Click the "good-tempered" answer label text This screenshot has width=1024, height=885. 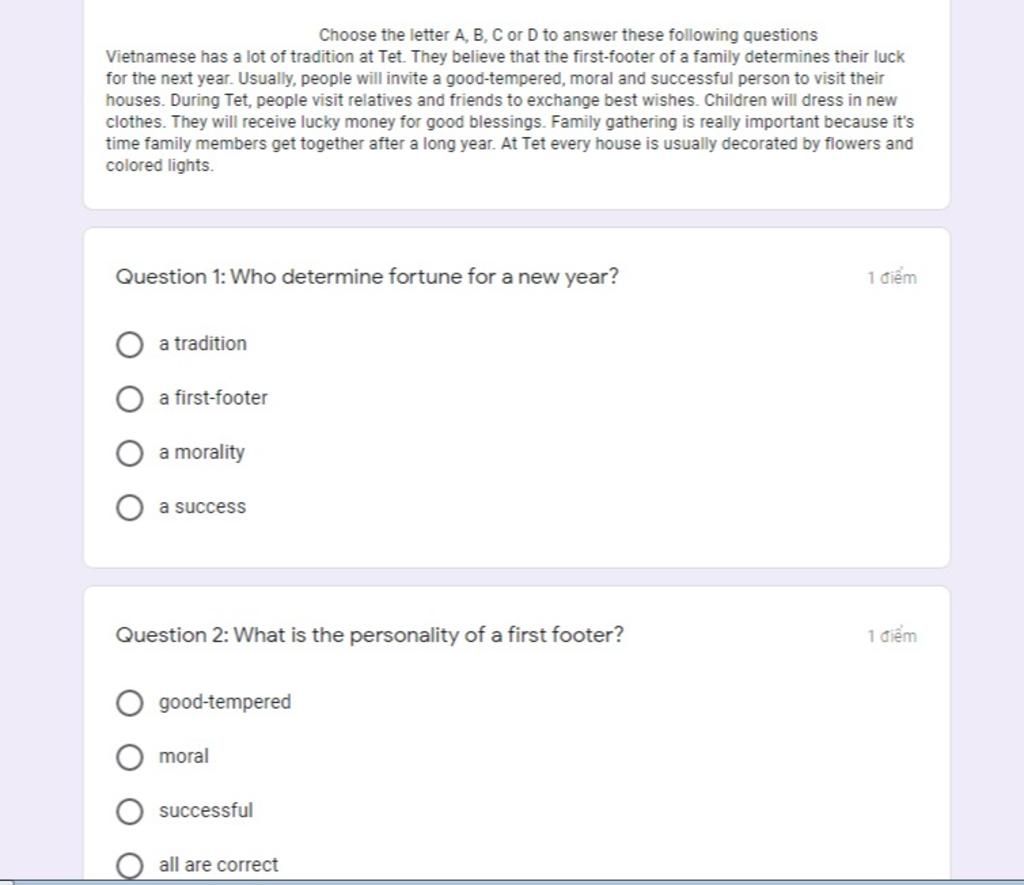pos(225,702)
